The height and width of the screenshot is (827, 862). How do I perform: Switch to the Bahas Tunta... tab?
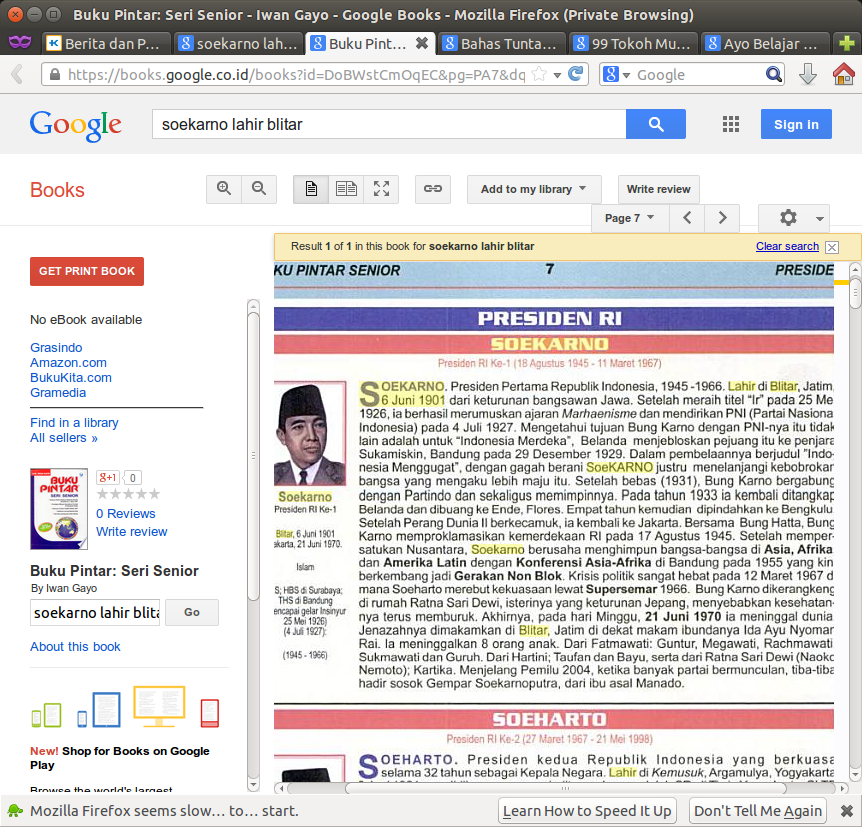click(x=501, y=43)
